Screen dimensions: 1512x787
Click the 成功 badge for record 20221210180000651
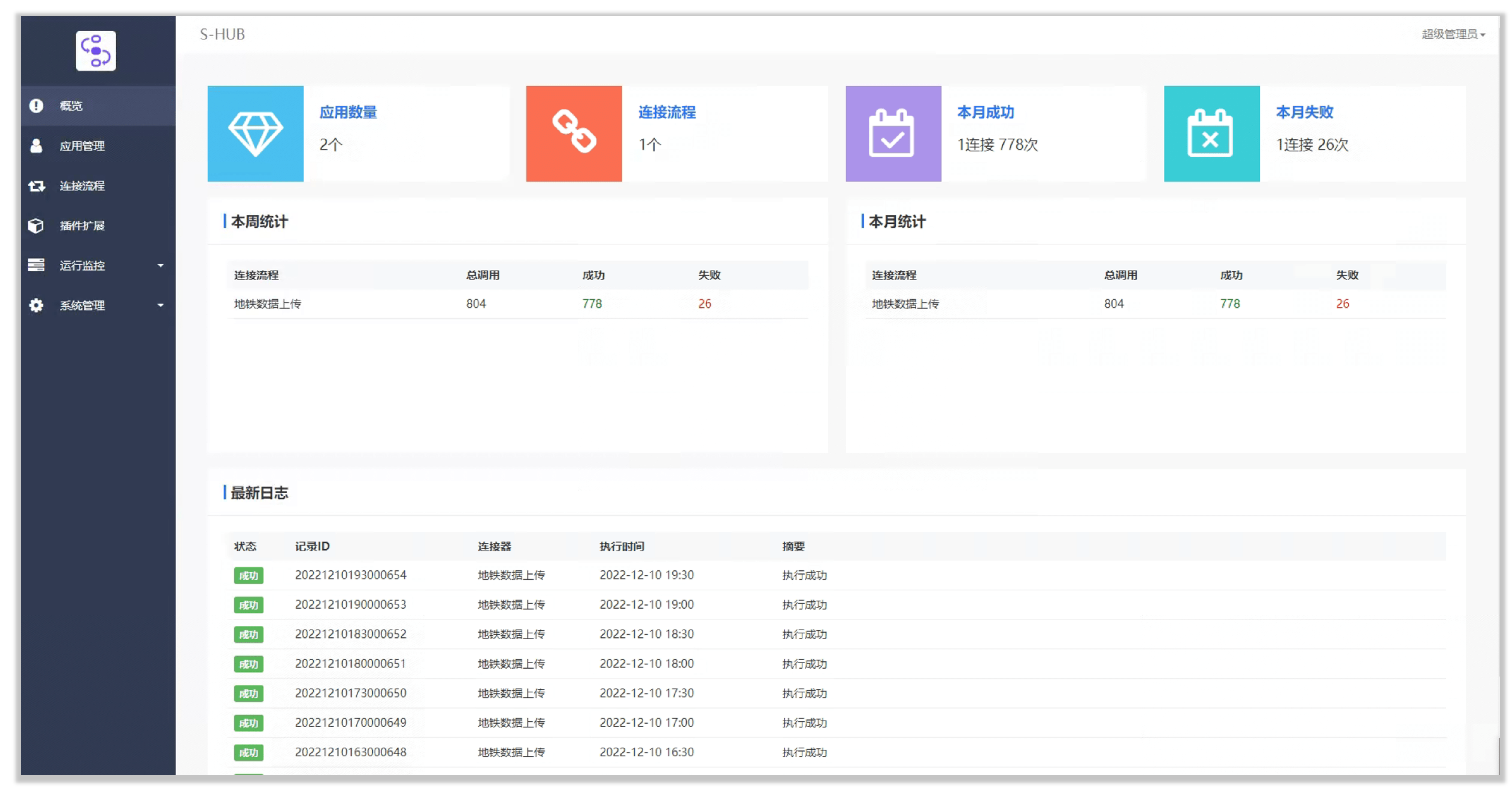tap(249, 664)
